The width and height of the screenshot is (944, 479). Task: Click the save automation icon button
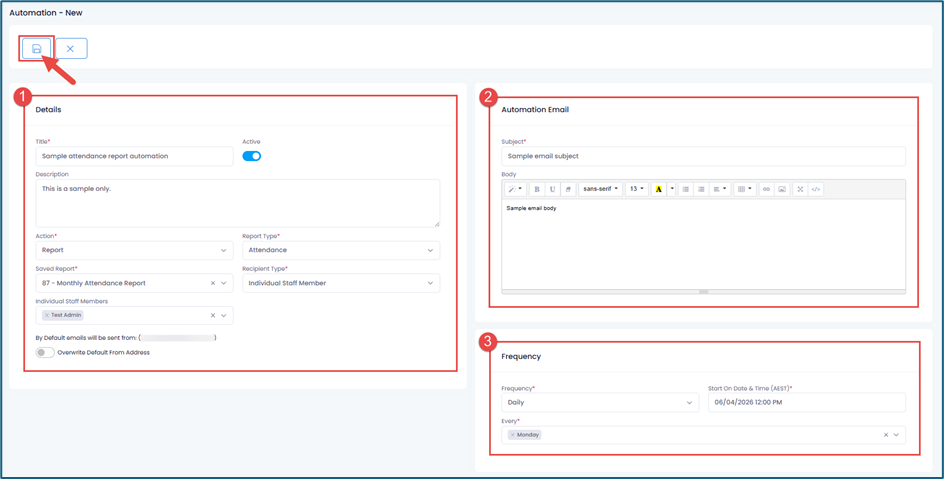37,49
